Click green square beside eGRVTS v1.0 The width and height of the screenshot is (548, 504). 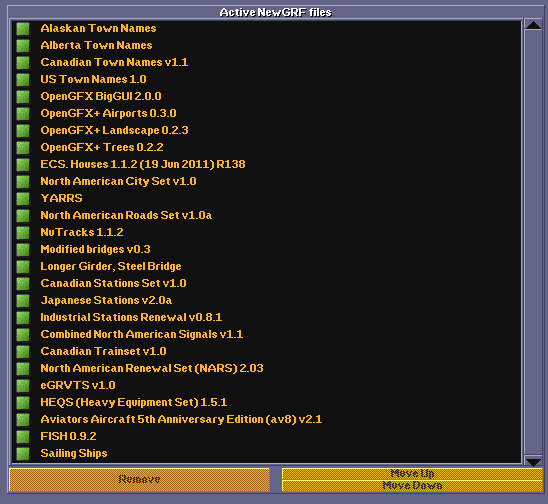coord(23,386)
